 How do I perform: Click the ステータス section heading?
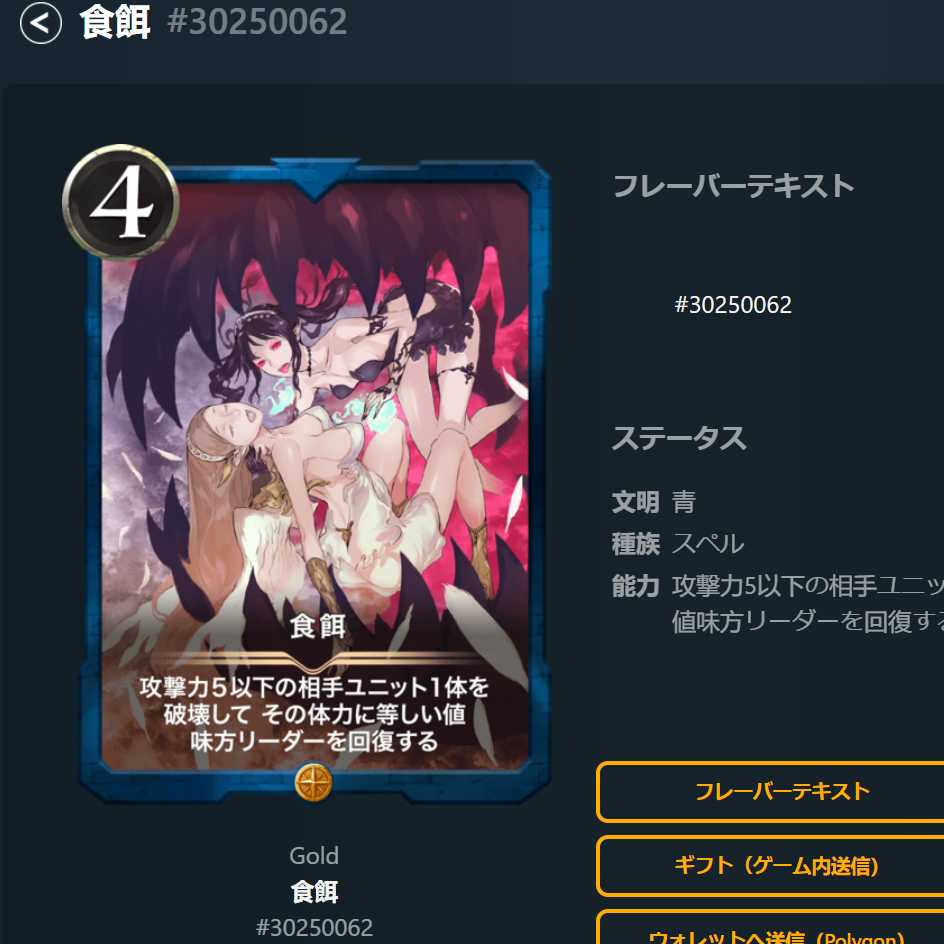(679, 438)
